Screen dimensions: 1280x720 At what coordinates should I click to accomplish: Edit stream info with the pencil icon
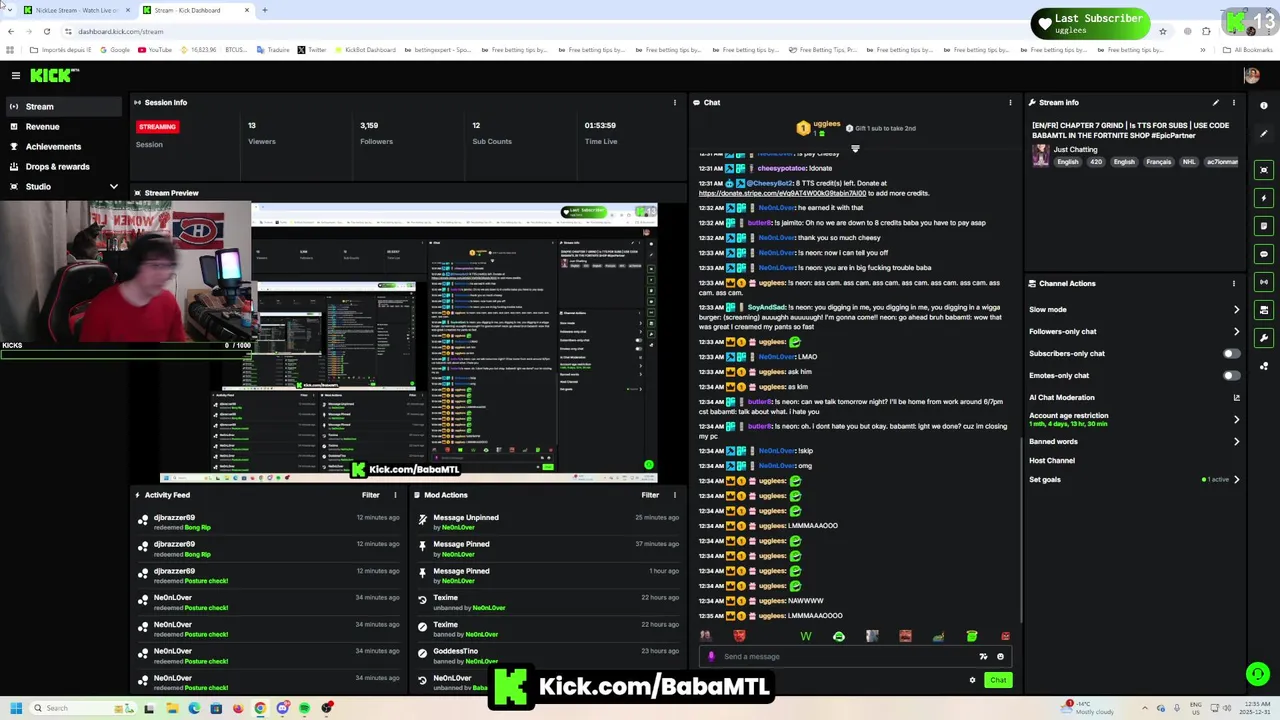coord(1215,102)
